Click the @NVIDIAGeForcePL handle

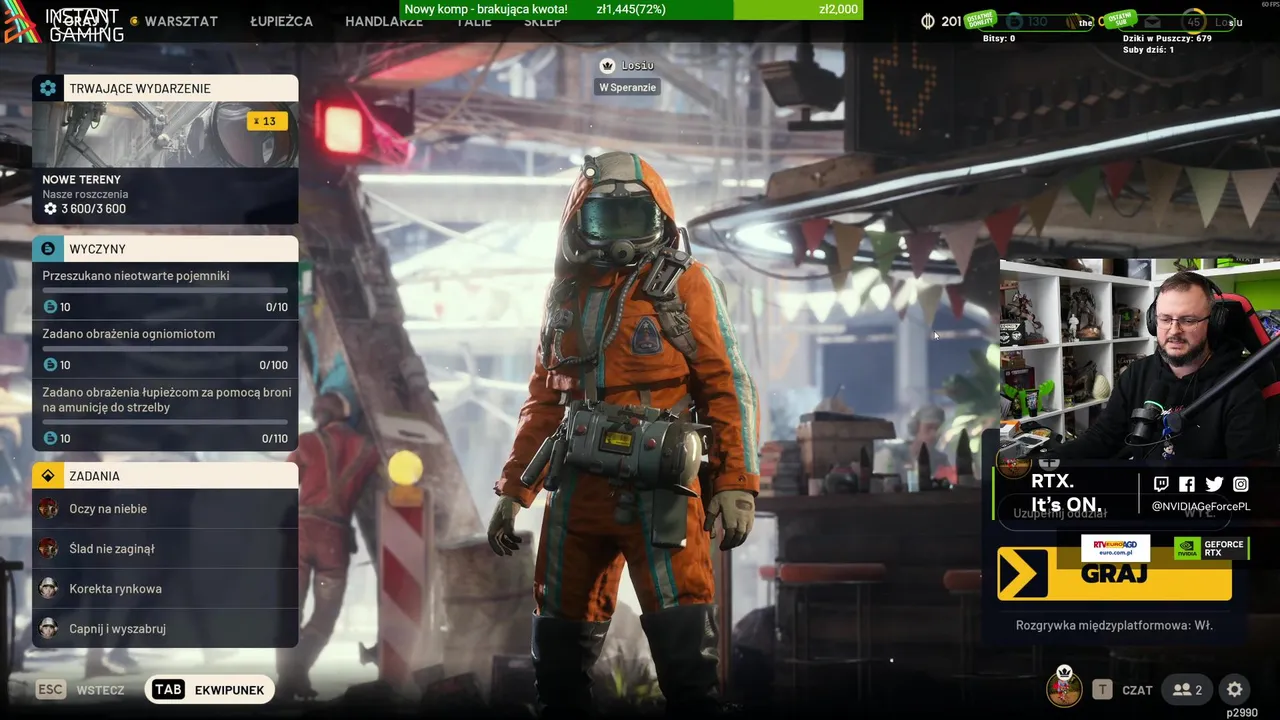(x=1201, y=506)
